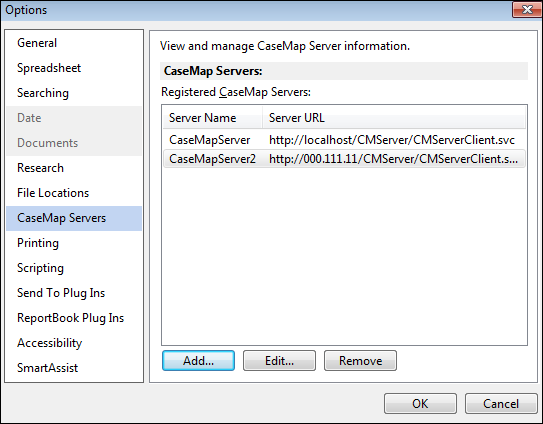Open the General options category

[x=37, y=43]
